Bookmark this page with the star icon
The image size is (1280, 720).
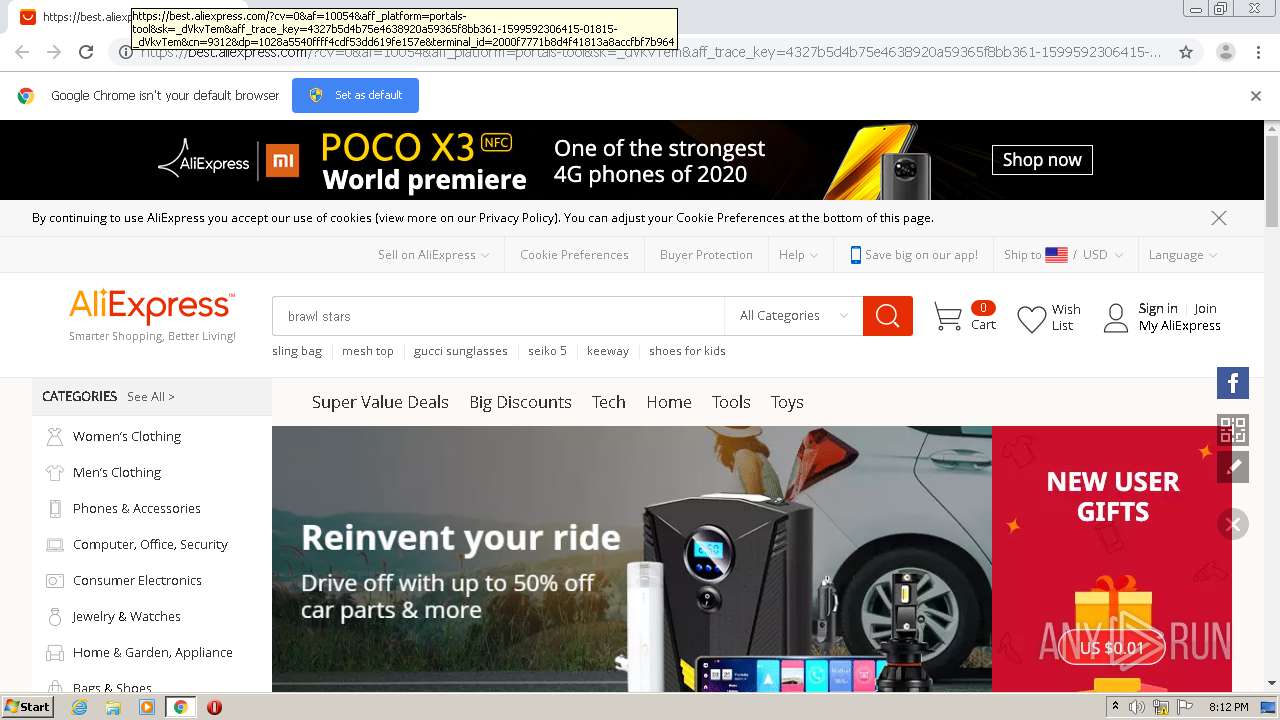[1186, 52]
